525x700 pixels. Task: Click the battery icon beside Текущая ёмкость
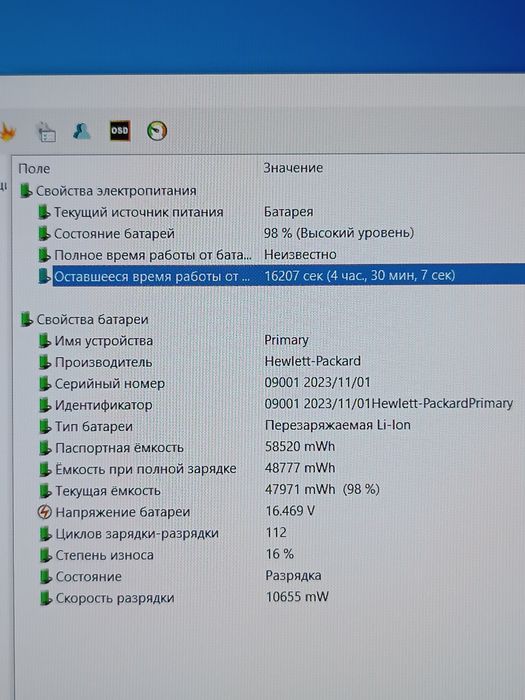pyautogui.click(x=45, y=491)
